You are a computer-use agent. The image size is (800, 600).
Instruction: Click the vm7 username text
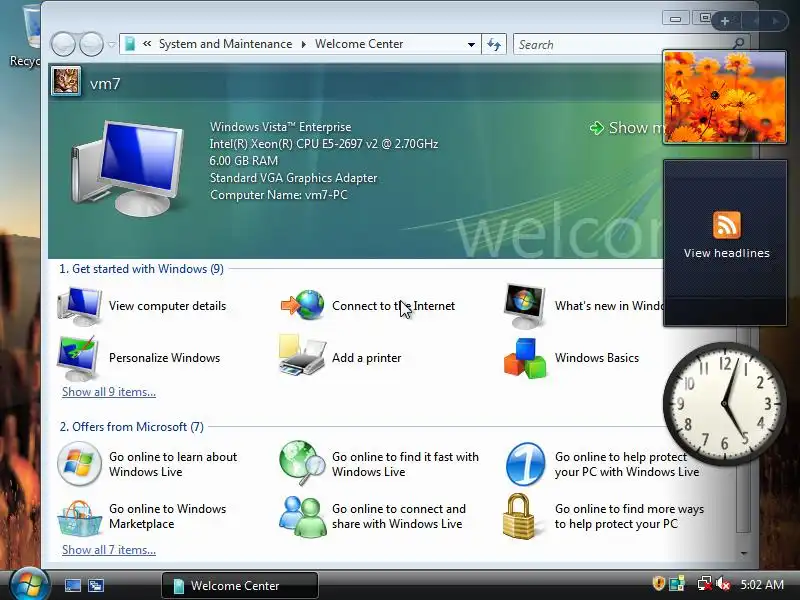(105, 83)
